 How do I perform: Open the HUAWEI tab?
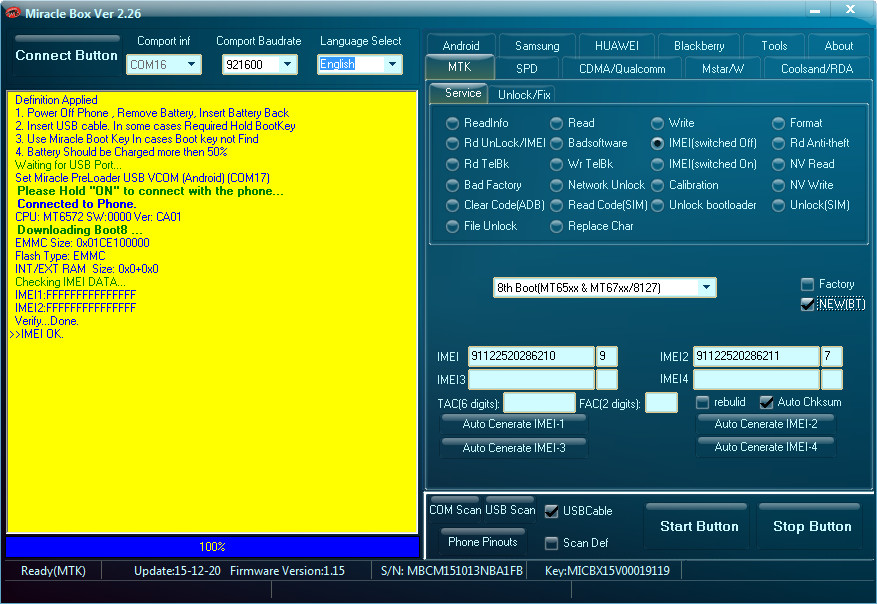click(616, 46)
